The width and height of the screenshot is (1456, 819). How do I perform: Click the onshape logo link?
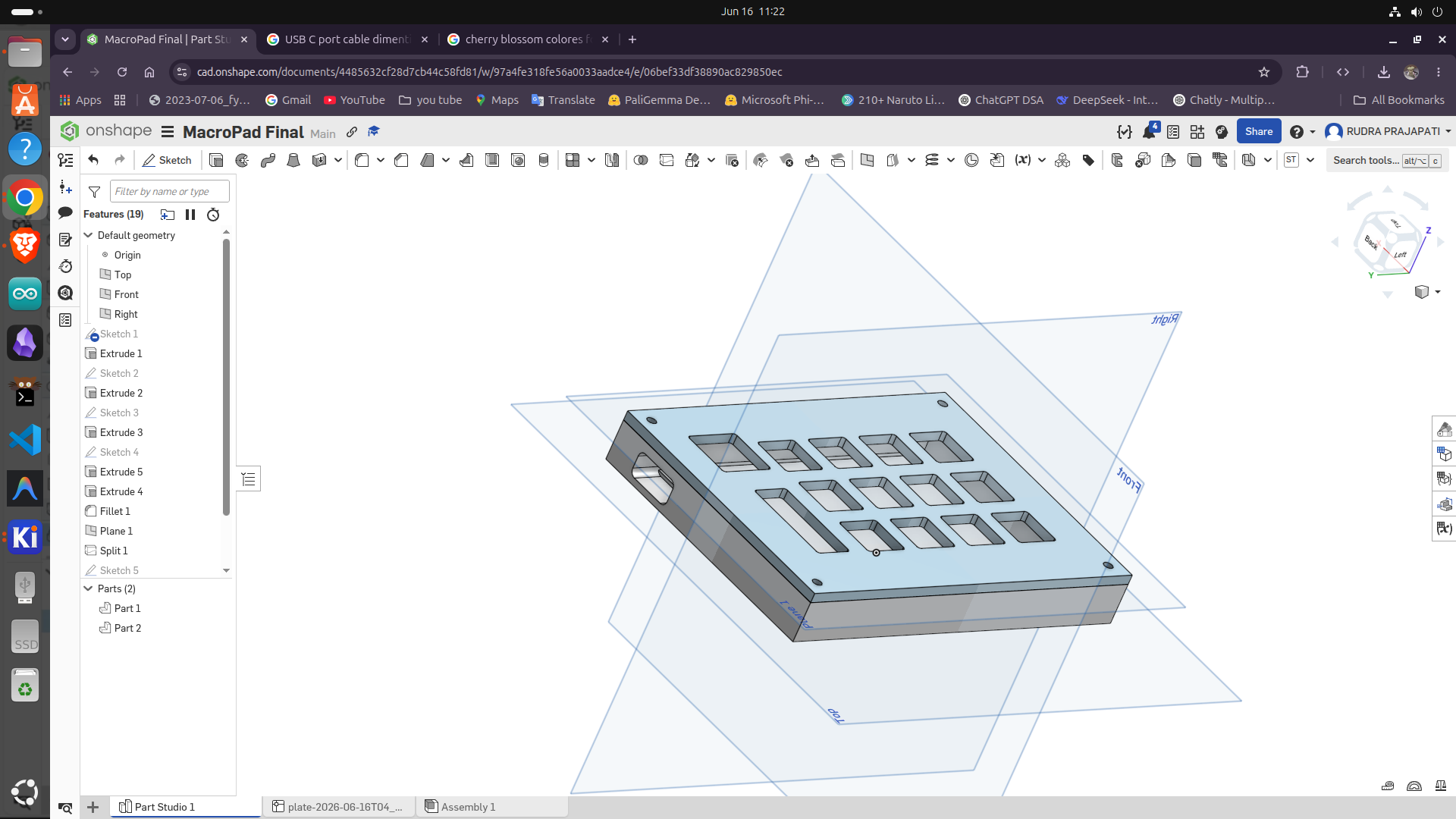(106, 131)
